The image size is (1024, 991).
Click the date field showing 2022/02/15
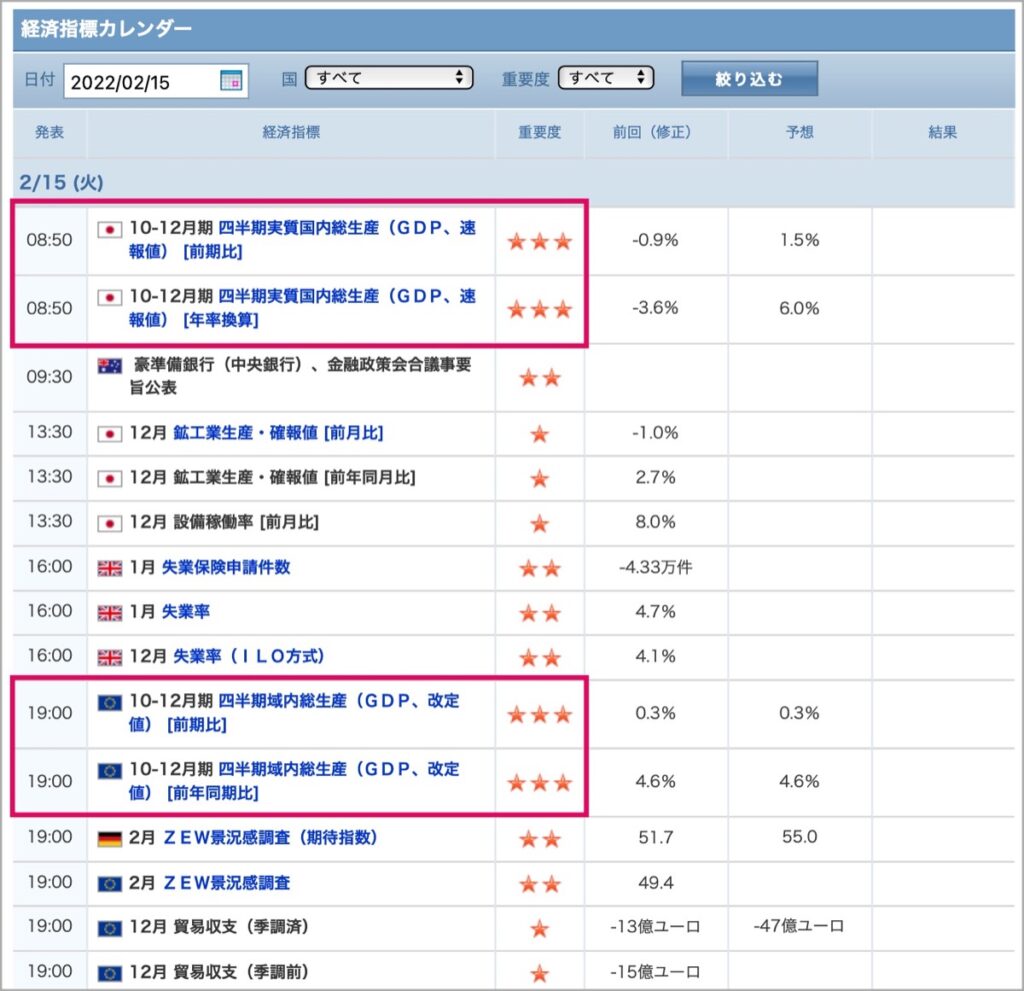[x=155, y=81]
